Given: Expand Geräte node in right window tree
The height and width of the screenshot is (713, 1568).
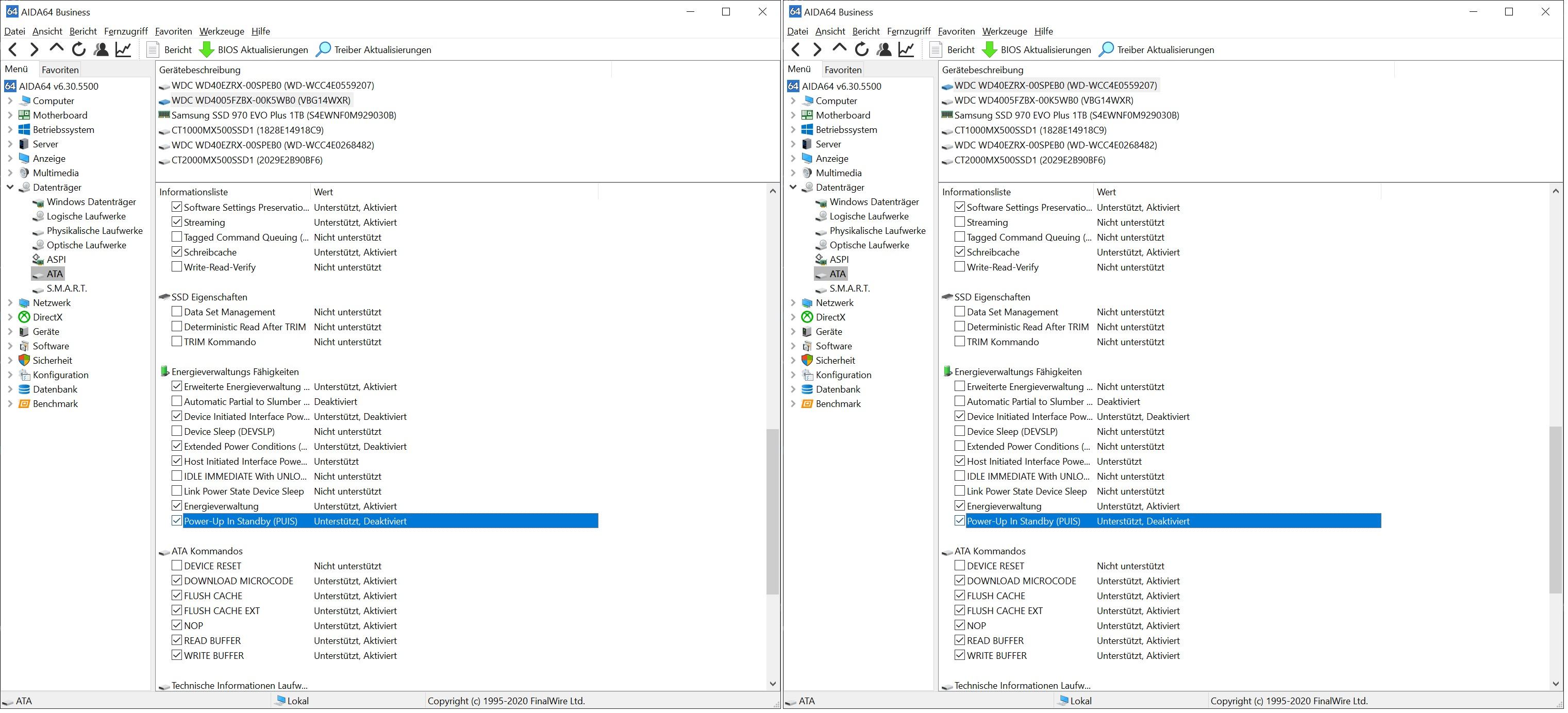Looking at the screenshot, I should (793, 332).
